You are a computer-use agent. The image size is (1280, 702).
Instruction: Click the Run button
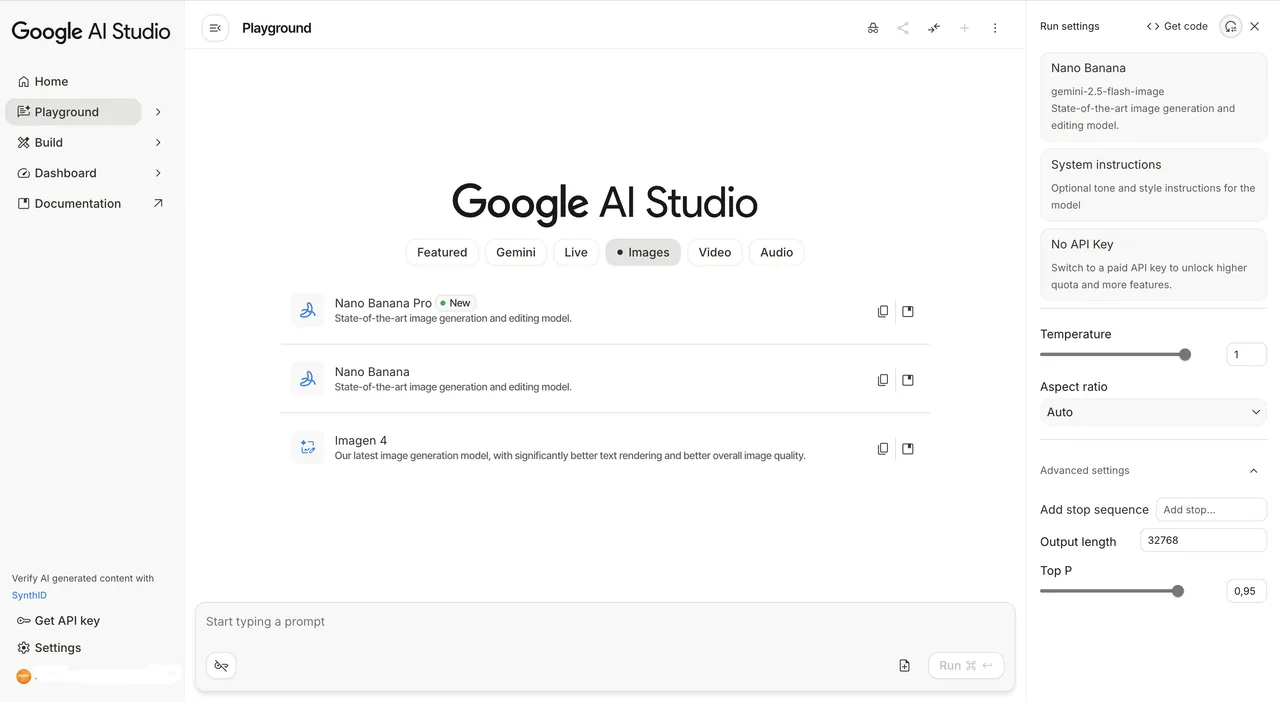coord(966,665)
